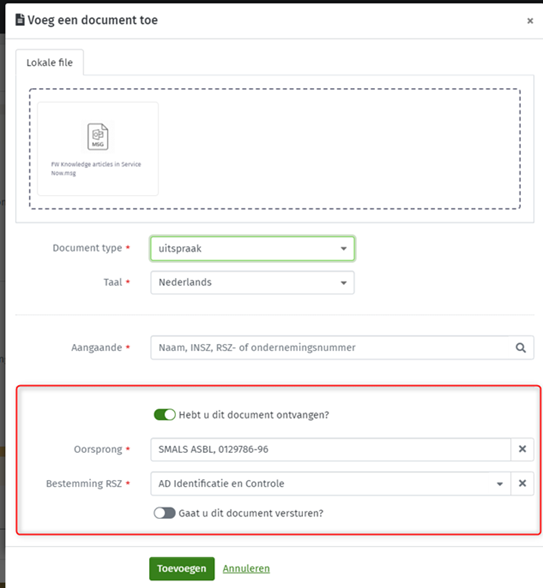
Task: Enable 'Gaat u dit document versturen?' switch
Action: coord(164,513)
